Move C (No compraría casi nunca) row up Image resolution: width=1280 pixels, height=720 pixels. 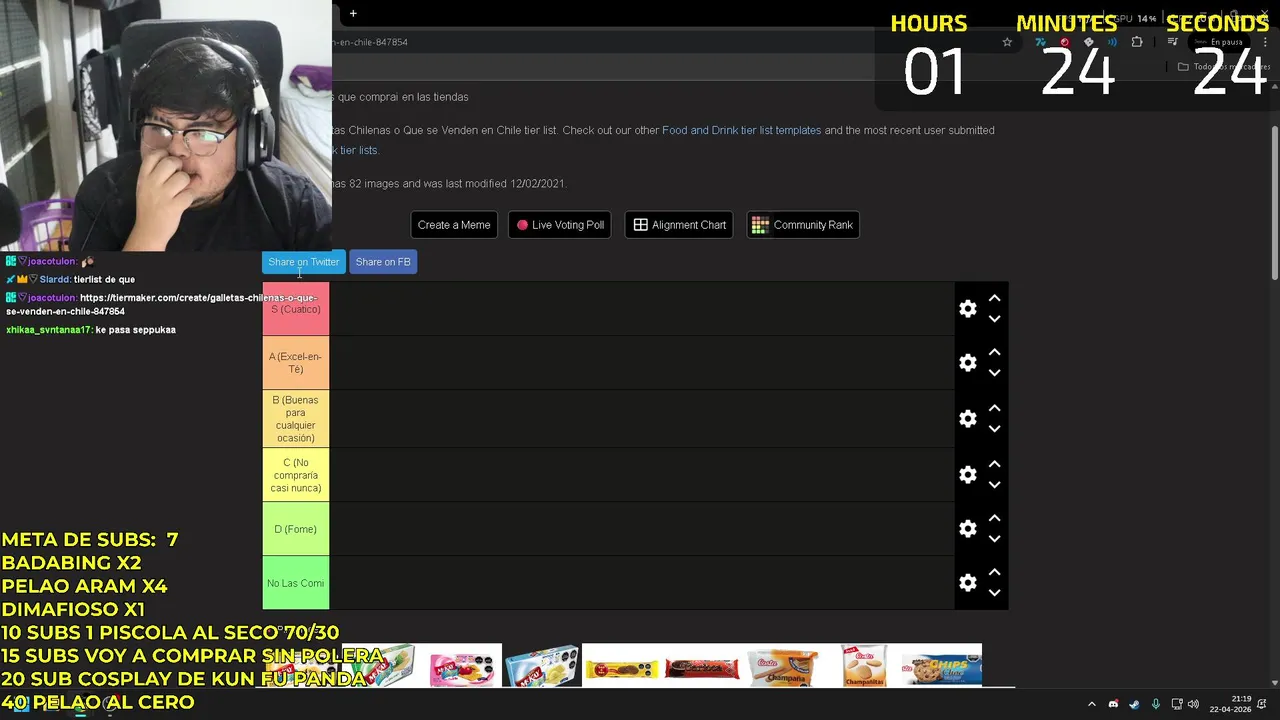[x=994, y=464]
